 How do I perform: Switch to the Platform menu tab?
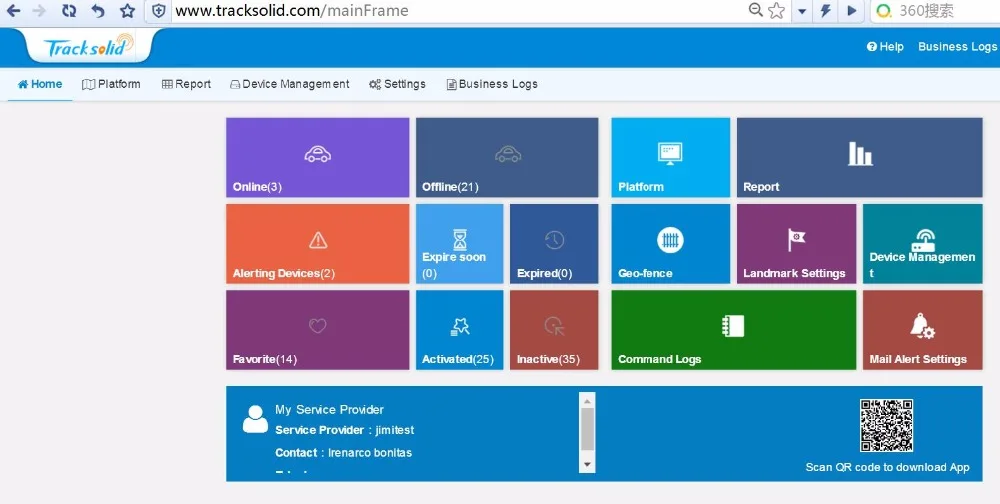click(x=112, y=84)
